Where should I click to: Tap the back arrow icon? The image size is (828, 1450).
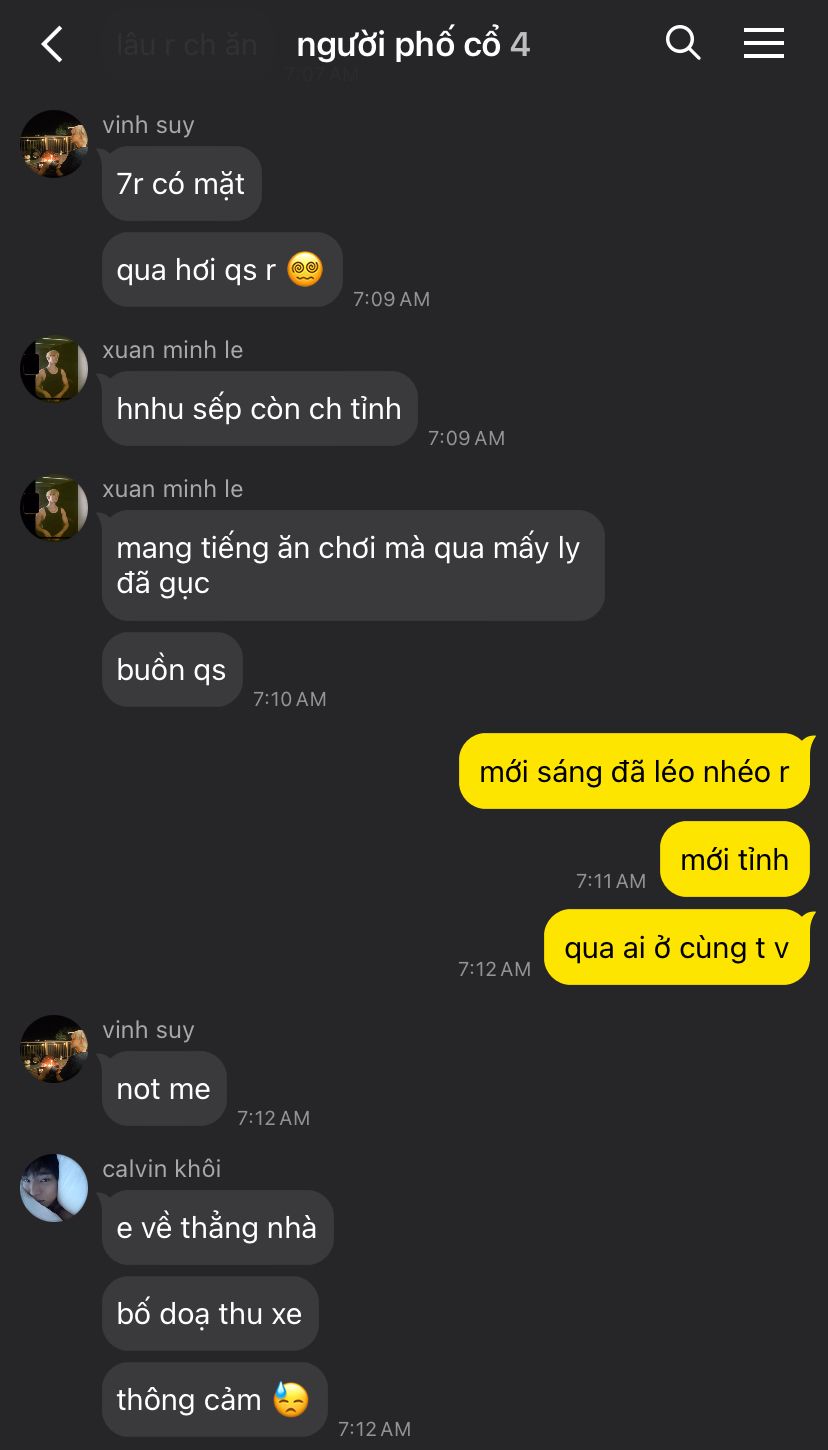click(52, 44)
